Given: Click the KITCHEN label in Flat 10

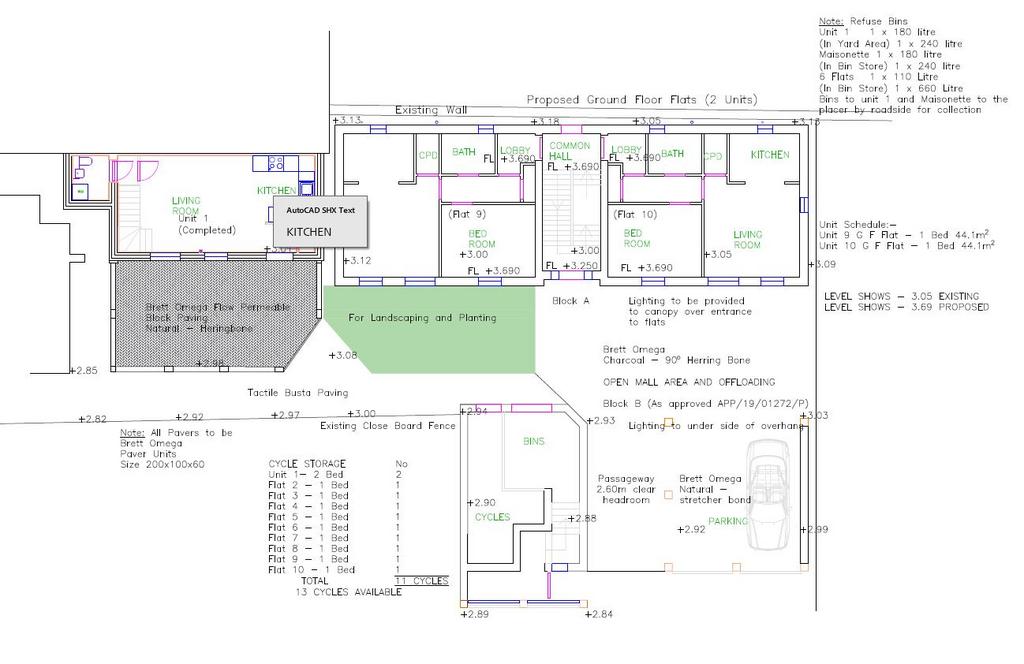Looking at the screenshot, I should [770, 155].
